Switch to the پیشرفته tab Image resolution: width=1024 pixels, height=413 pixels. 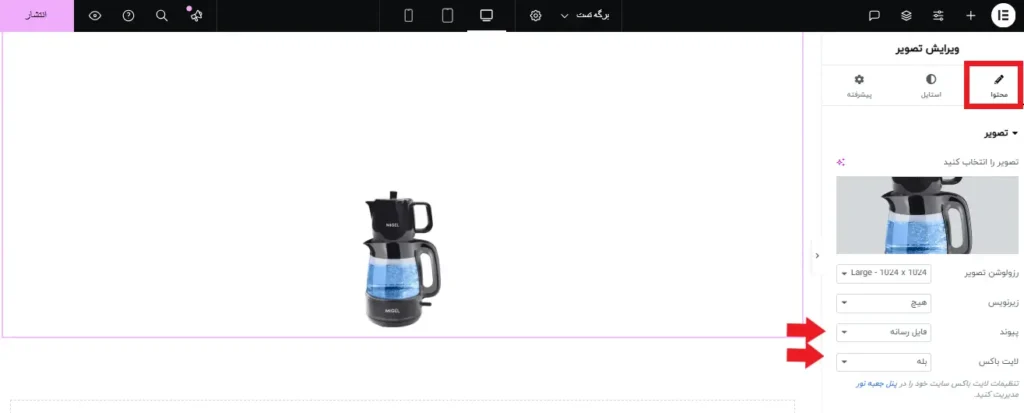coord(859,86)
